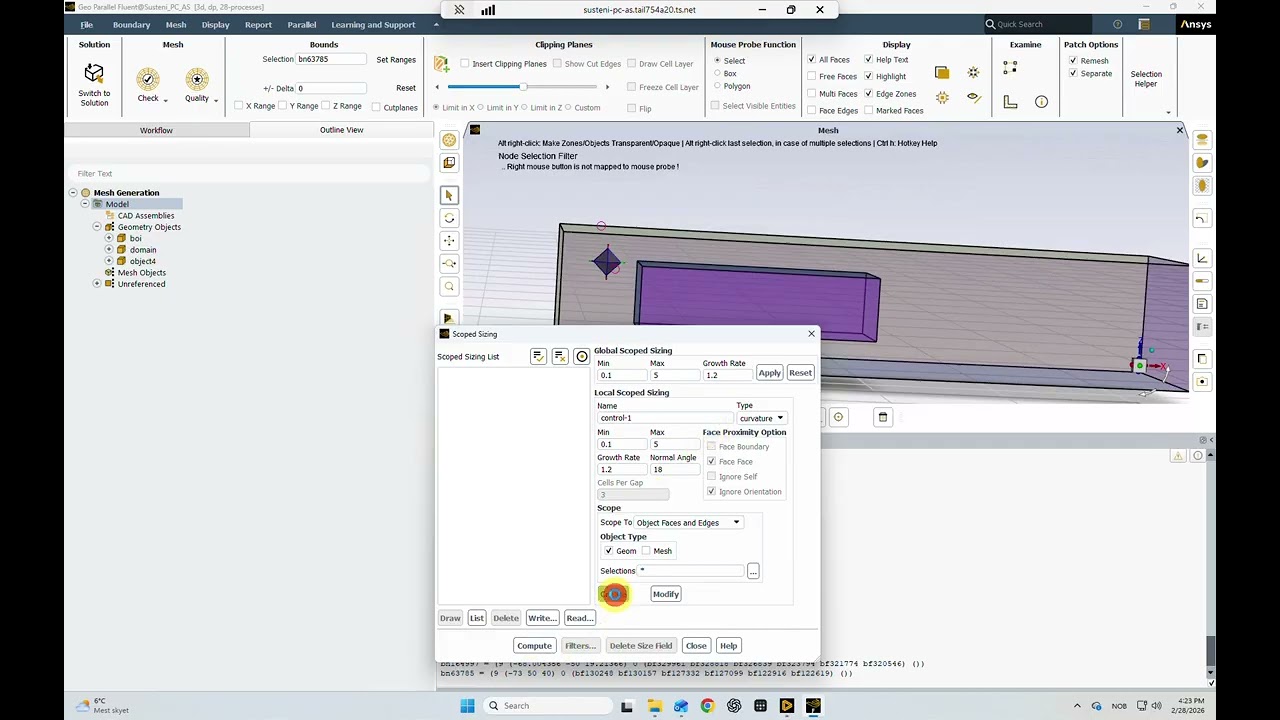Image resolution: width=1280 pixels, height=720 pixels.
Task: Click the orange gear Display icon
Action: (942, 98)
